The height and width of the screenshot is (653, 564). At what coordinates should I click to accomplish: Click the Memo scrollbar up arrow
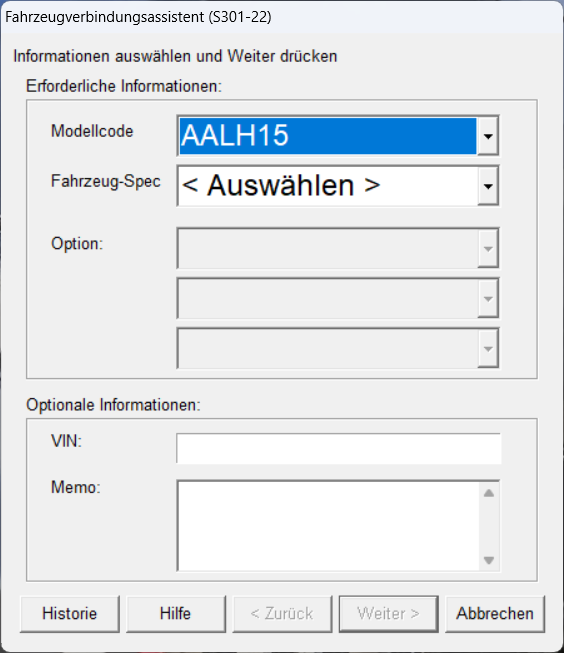coord(489,493)
